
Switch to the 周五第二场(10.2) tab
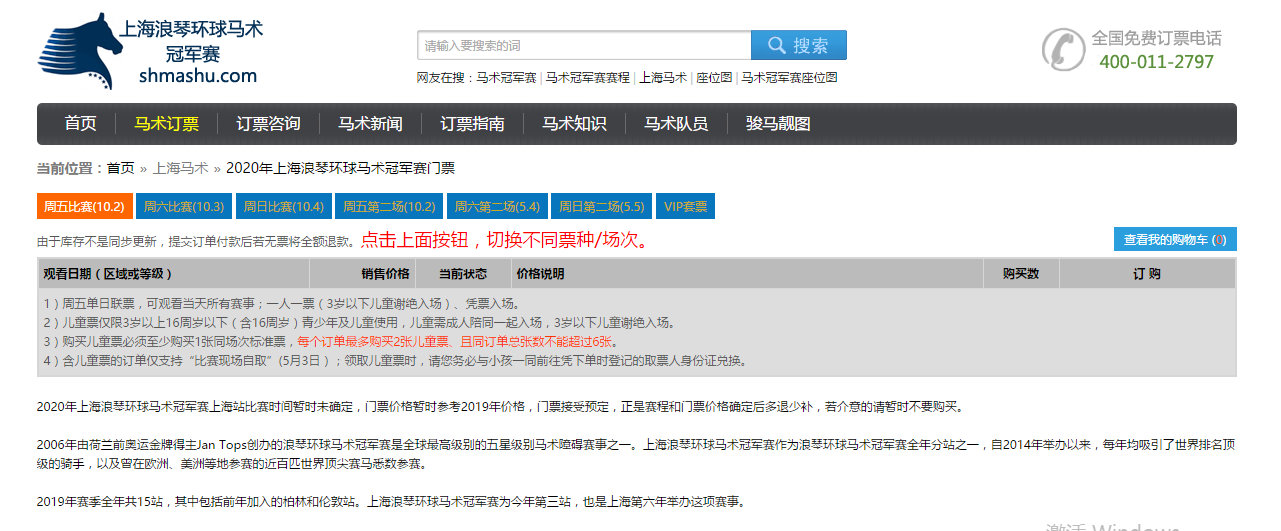pos(389,206)
